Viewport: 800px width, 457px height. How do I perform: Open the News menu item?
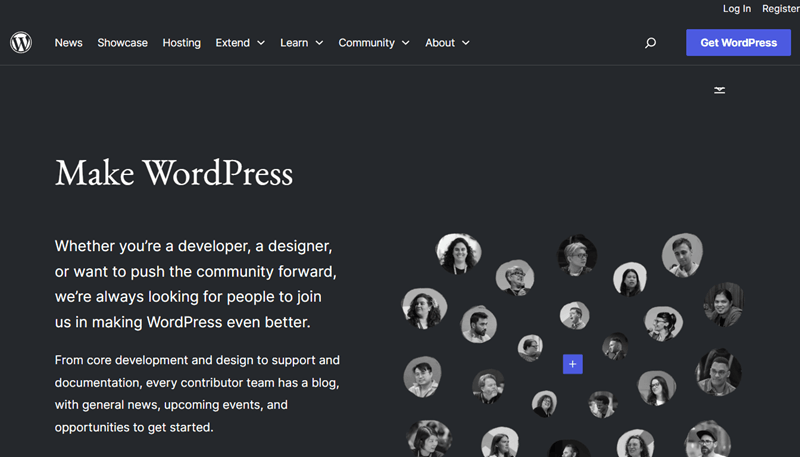coord(68,43)
